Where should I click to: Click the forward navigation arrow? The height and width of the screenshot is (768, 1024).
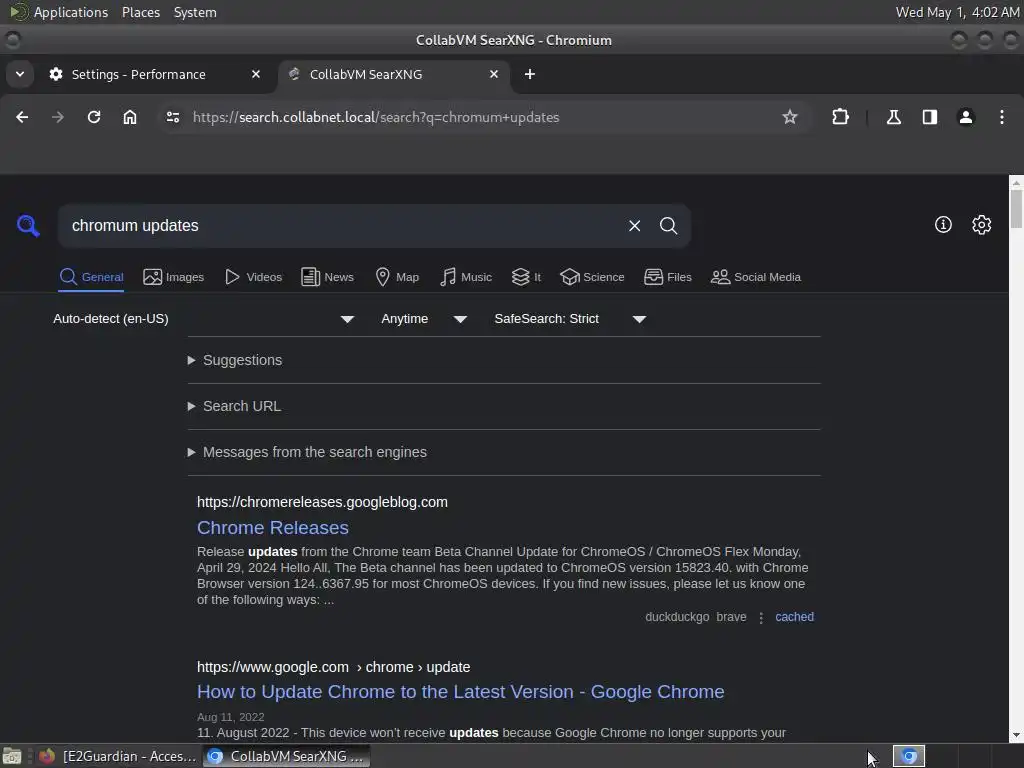click(57, 117)
